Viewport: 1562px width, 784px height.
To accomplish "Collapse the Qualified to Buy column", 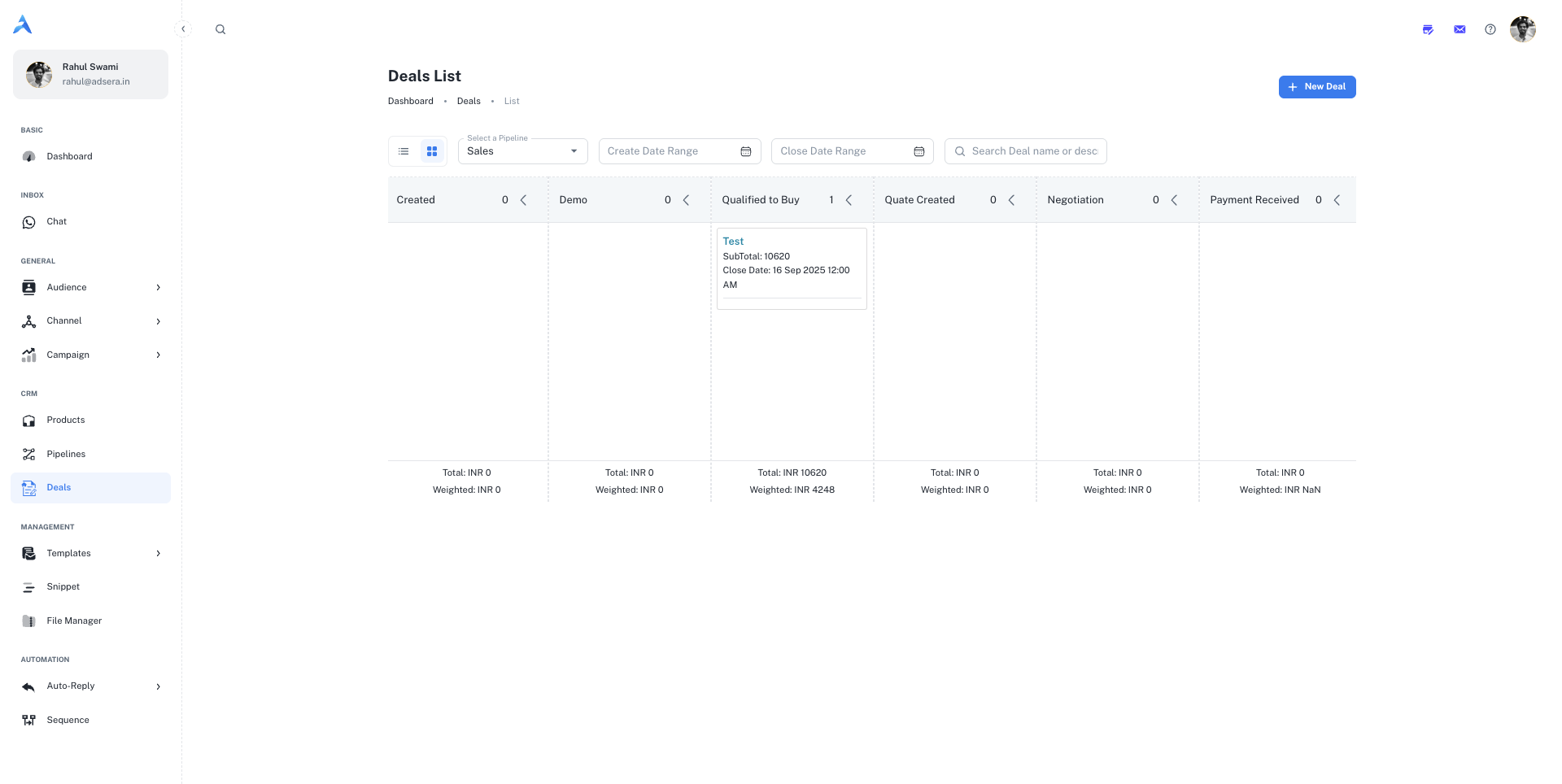I will click(x=849, y=200).
